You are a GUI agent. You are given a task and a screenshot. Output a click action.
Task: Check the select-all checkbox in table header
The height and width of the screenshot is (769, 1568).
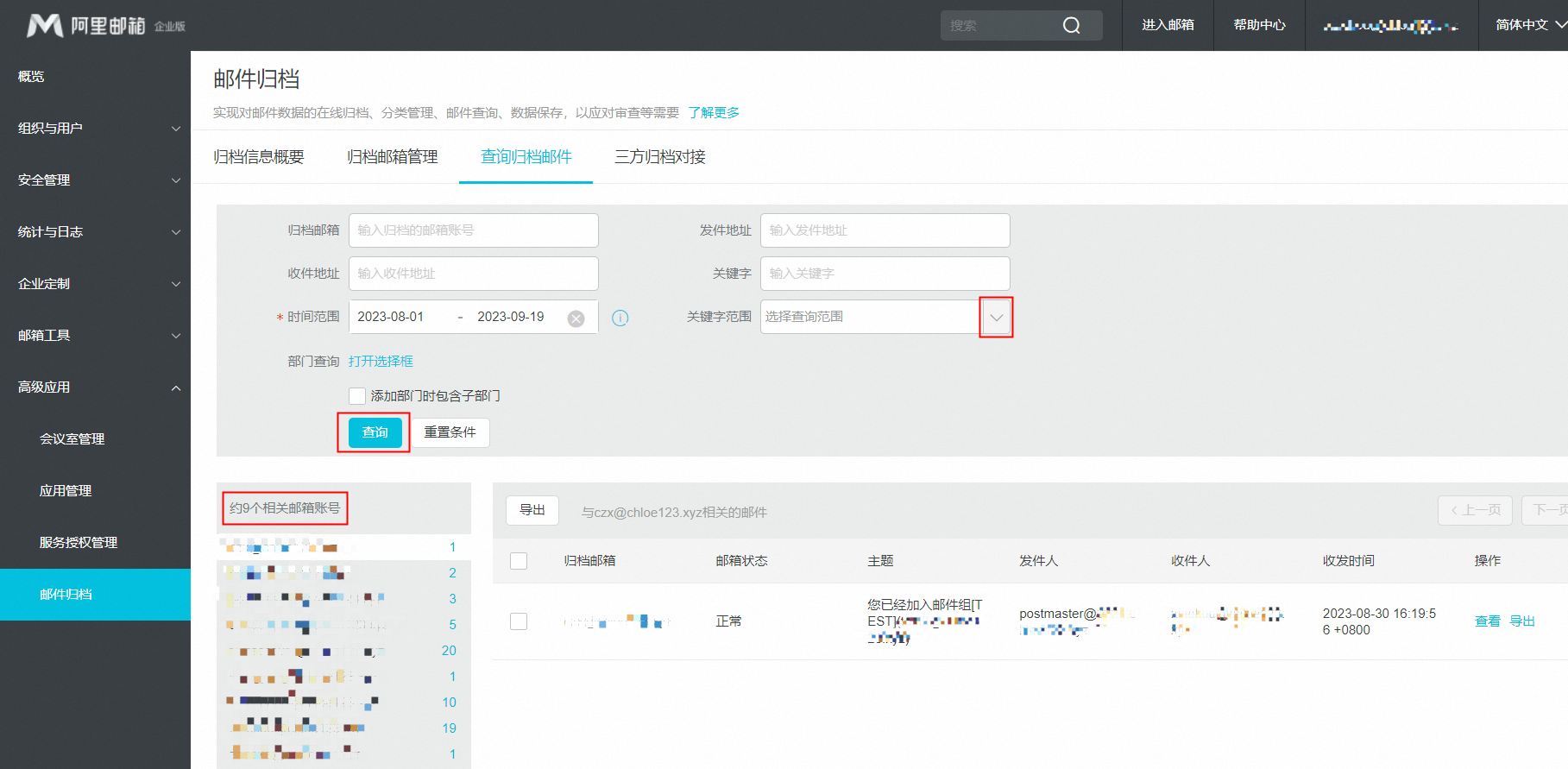519,561
